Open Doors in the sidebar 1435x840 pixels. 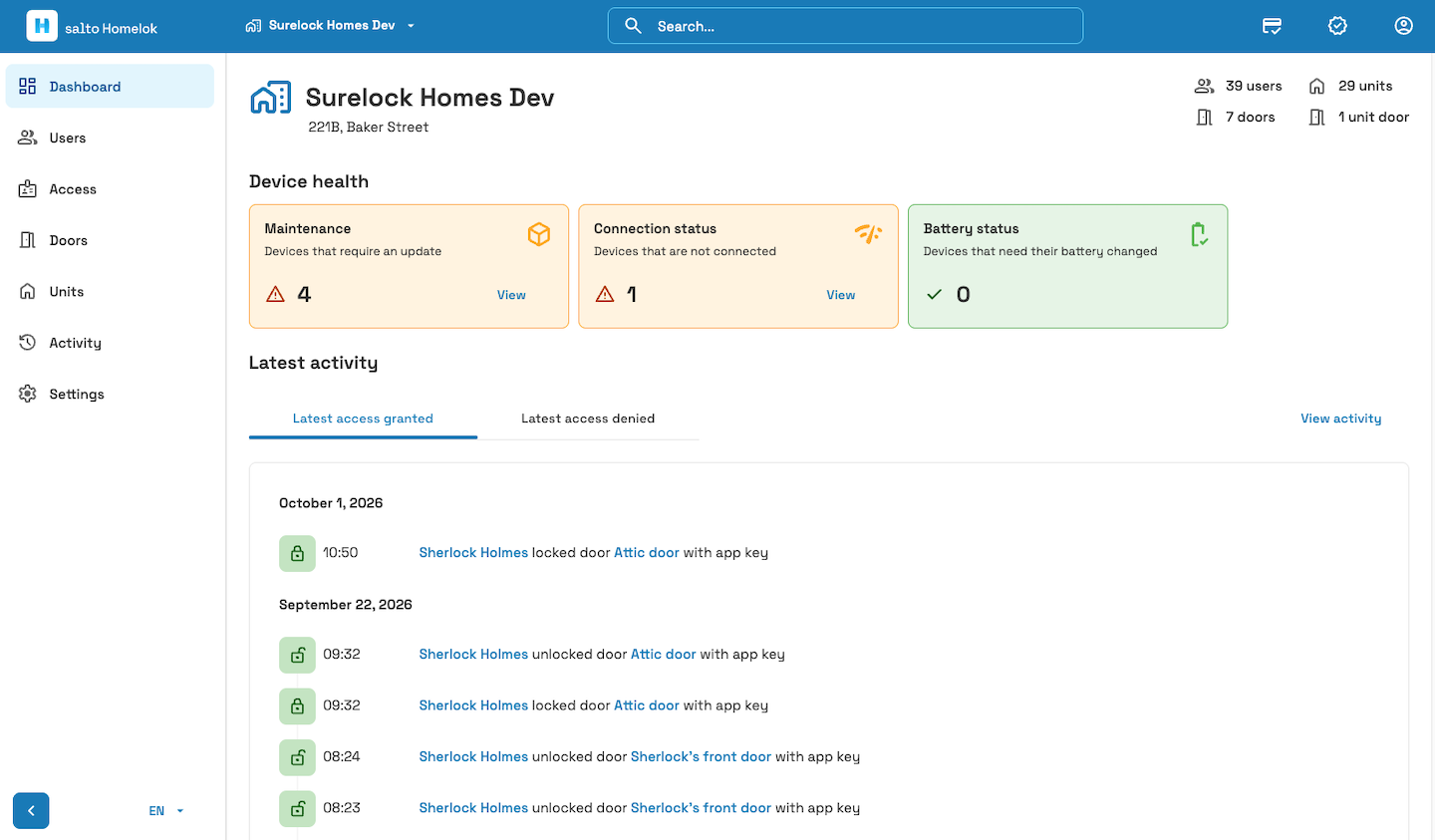point(110,240)
